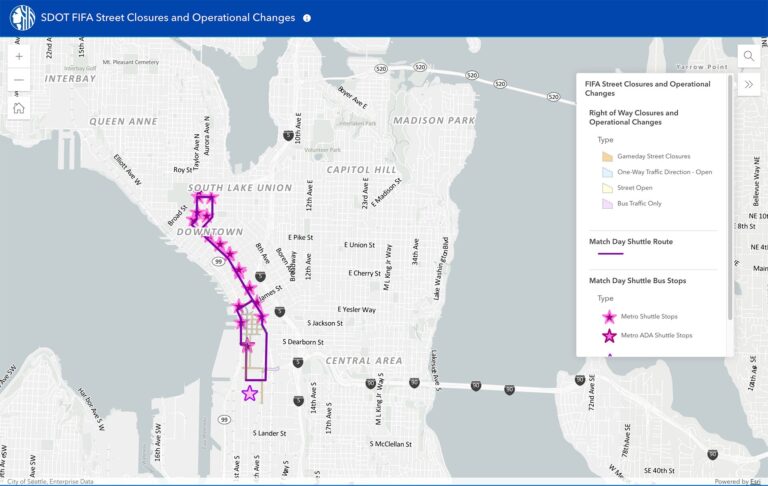Click the I-5 shield near 14th Ave S
The width and height of the screenshot is (768, 486).
(298, 401)
